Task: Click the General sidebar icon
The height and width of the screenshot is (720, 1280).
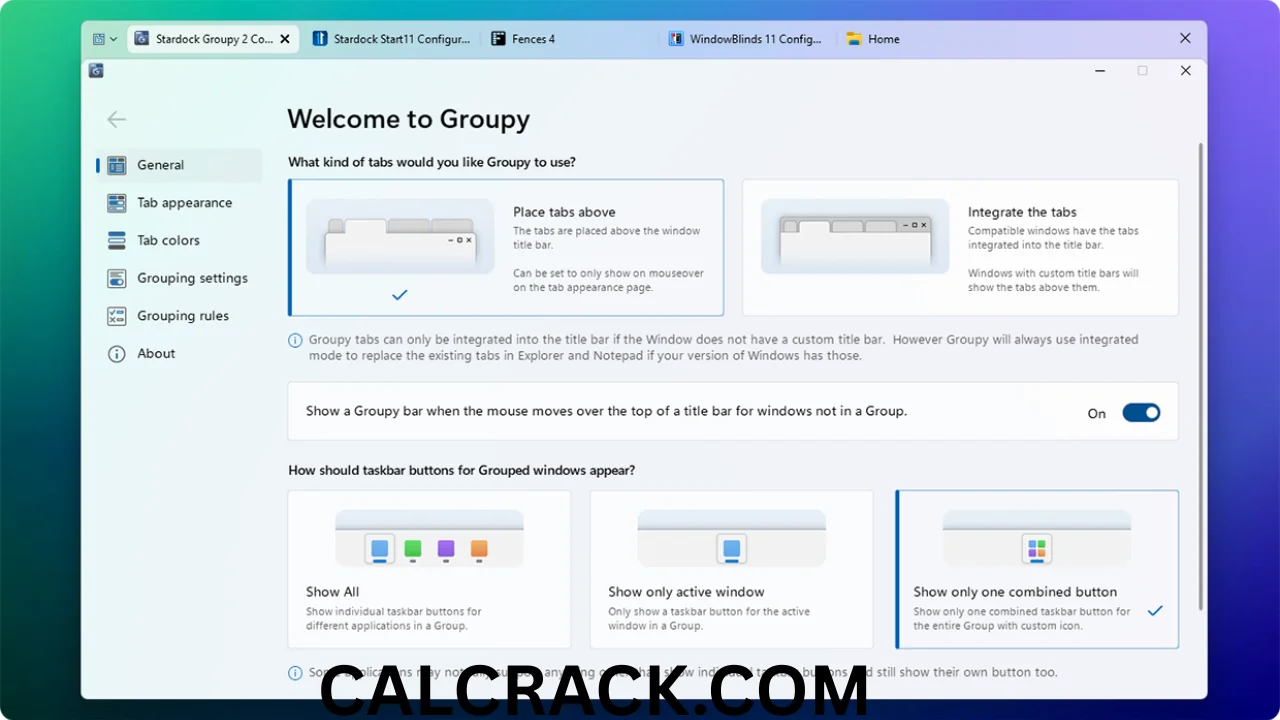Action: point(117,165)
